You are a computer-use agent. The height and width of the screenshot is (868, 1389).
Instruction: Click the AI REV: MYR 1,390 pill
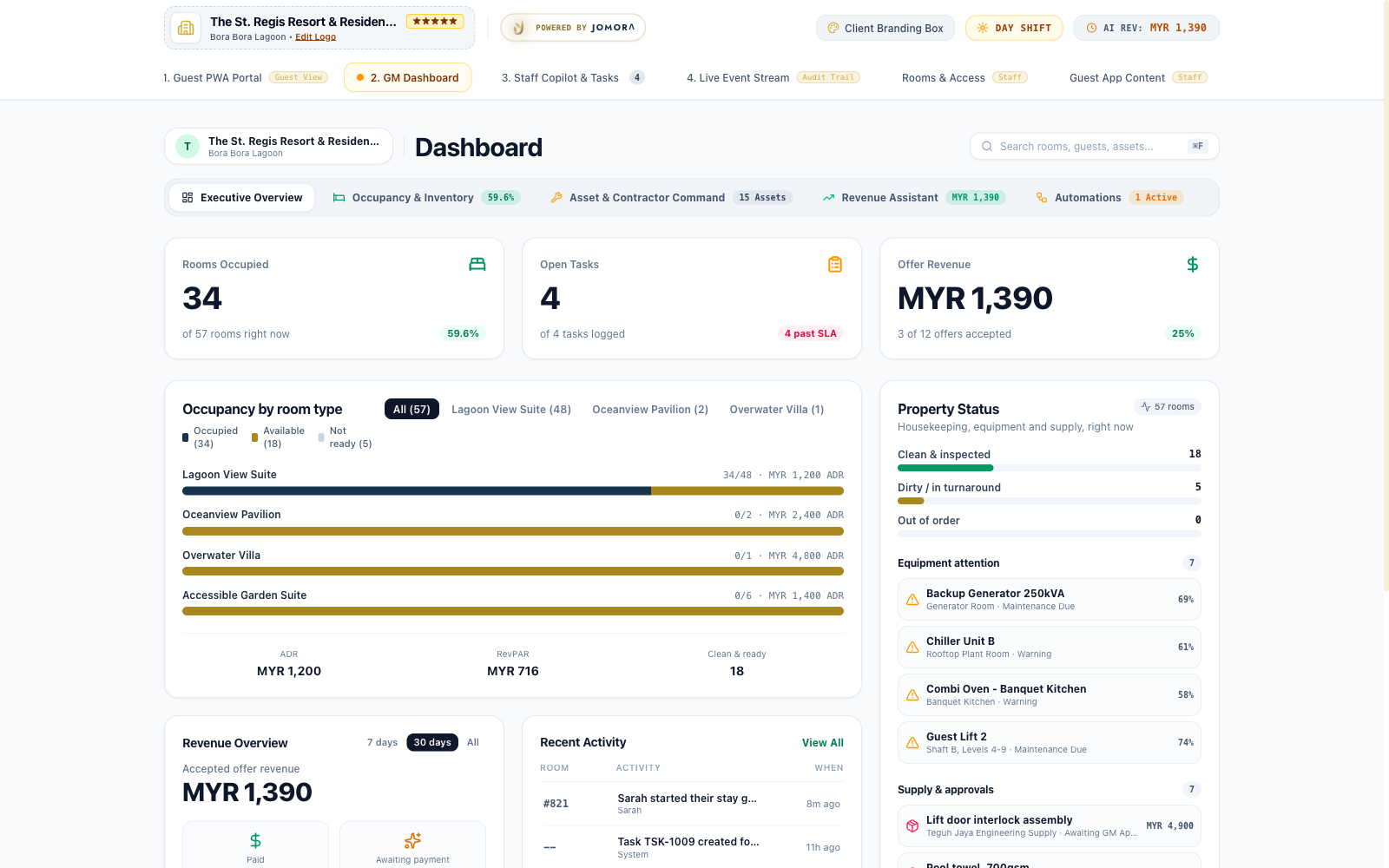1147,28
